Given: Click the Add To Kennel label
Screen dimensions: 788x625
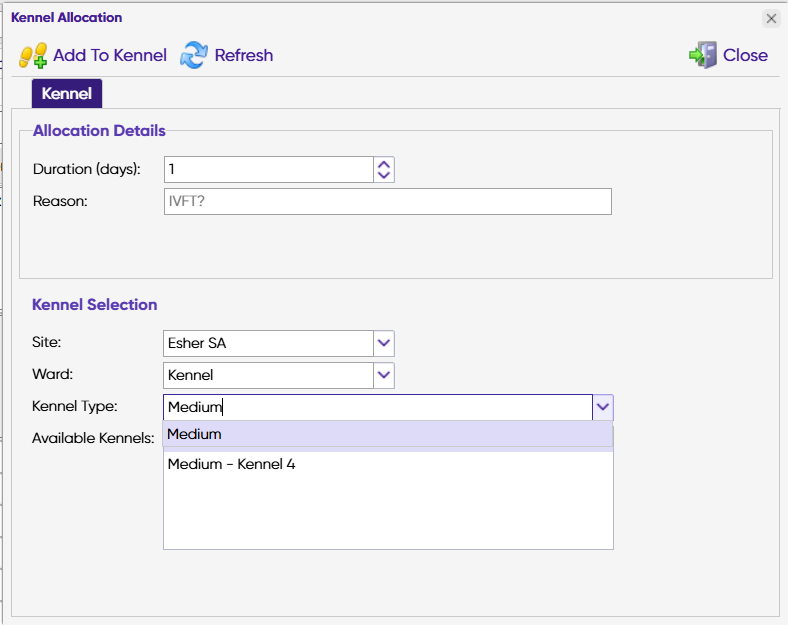Looking at the screenshot, I should pos(110,55).
